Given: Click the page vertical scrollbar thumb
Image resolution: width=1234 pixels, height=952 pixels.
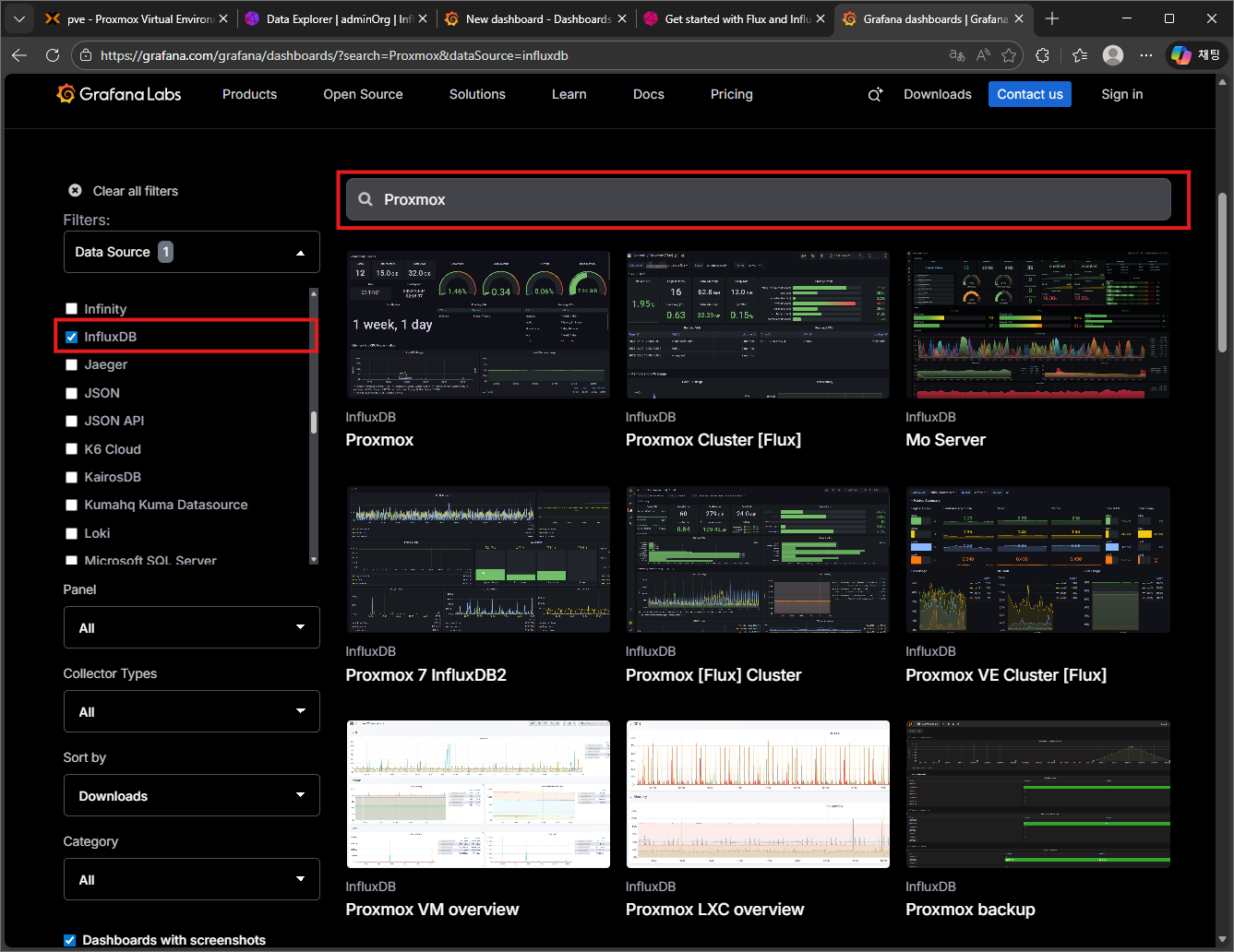Looking at the screenshot, I should pos(1224,272).
